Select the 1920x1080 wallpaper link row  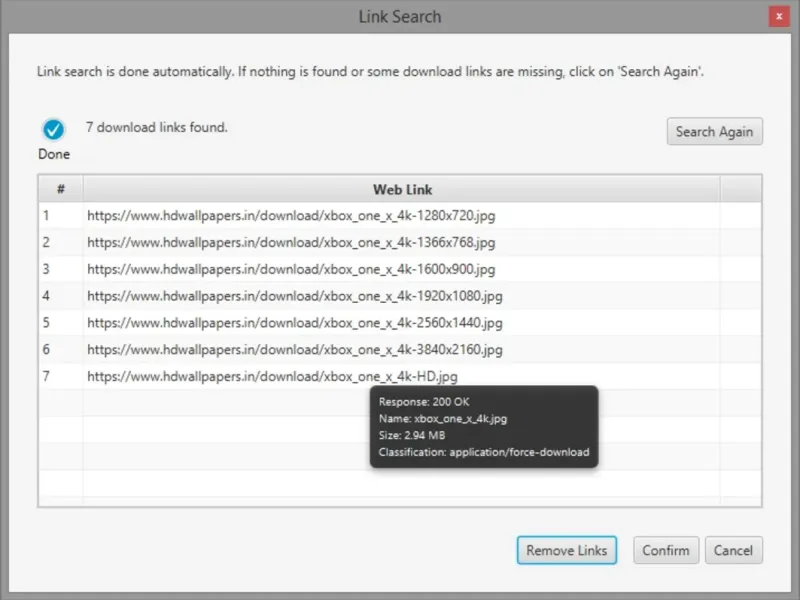coord(399,296)
